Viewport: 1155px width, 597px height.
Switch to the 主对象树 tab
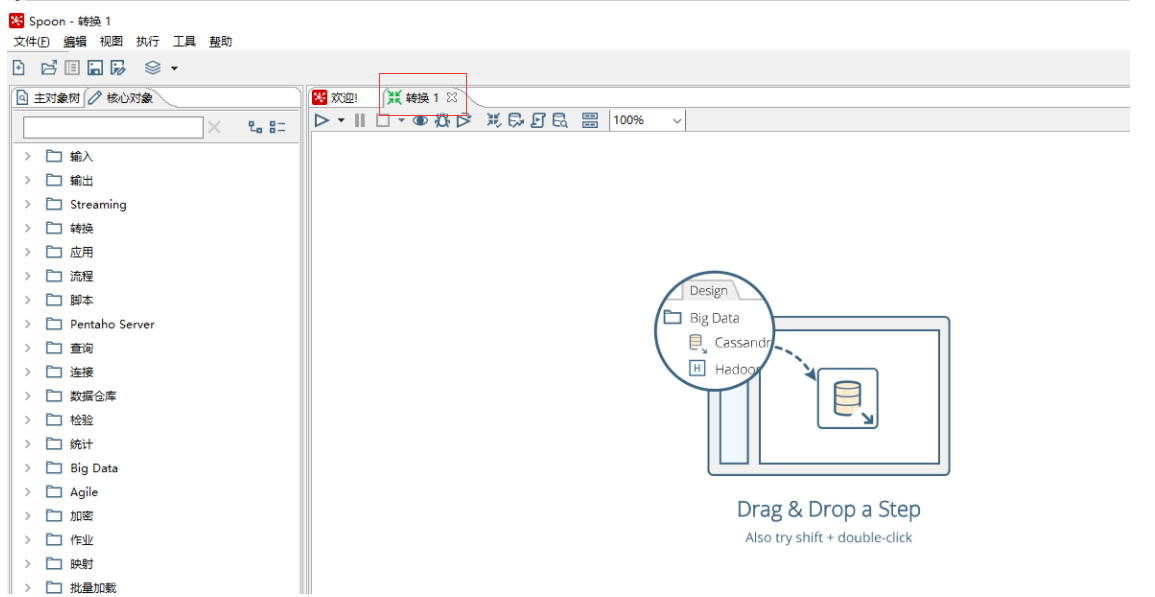49,98
